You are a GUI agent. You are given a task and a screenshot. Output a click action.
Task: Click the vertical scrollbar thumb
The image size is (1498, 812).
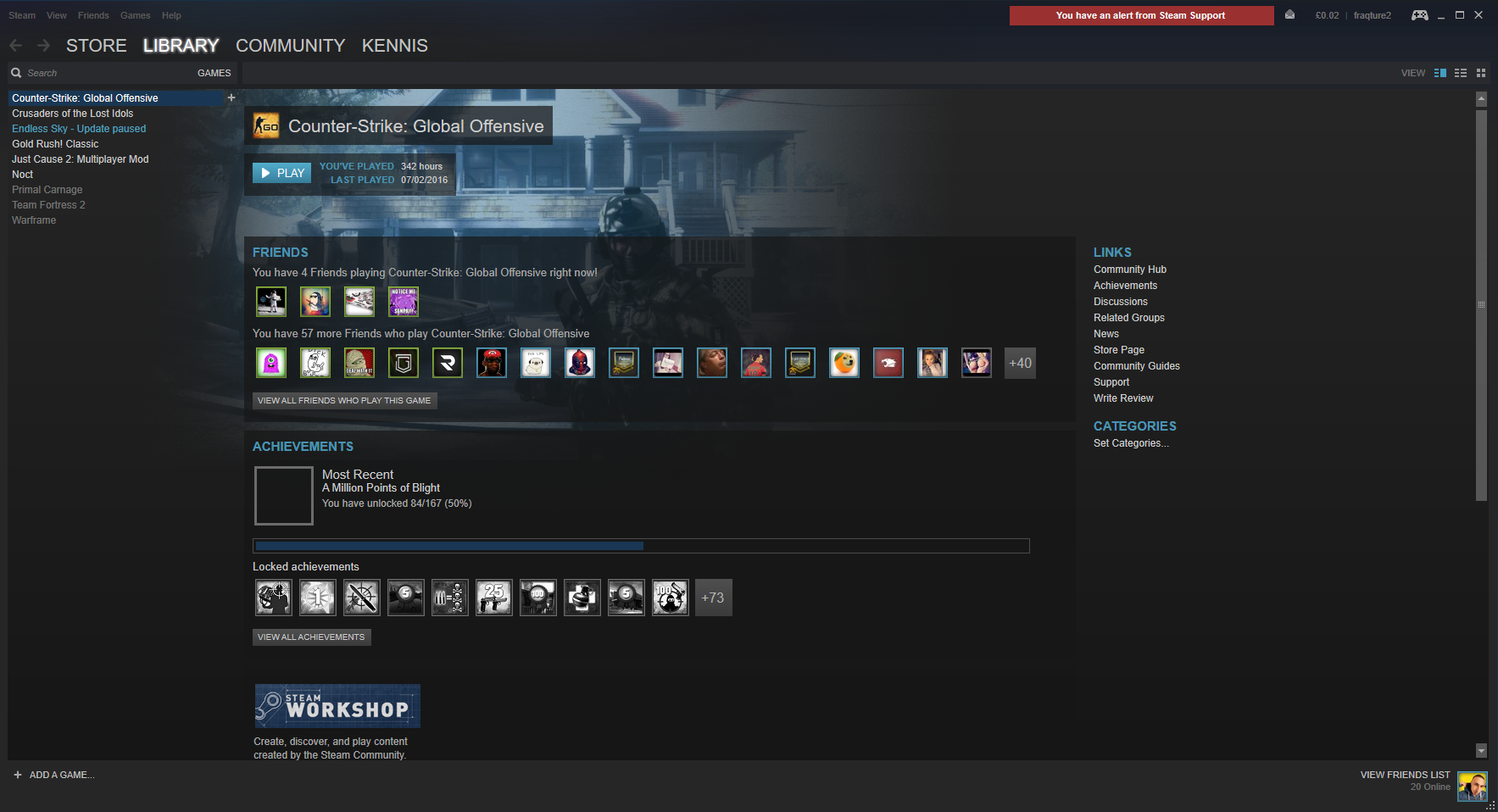click(x=1481, y=305)
